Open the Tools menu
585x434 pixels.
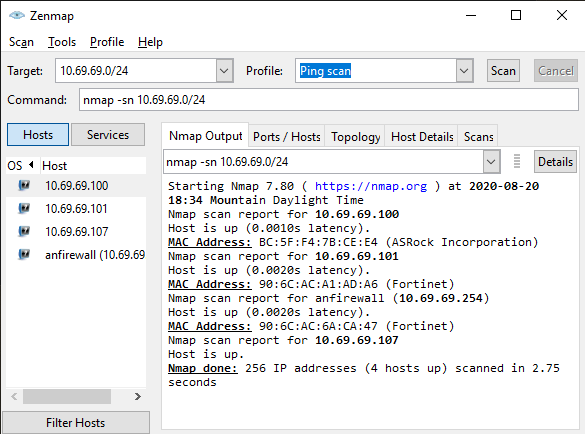pyautogui.click(x=62, y=42)
